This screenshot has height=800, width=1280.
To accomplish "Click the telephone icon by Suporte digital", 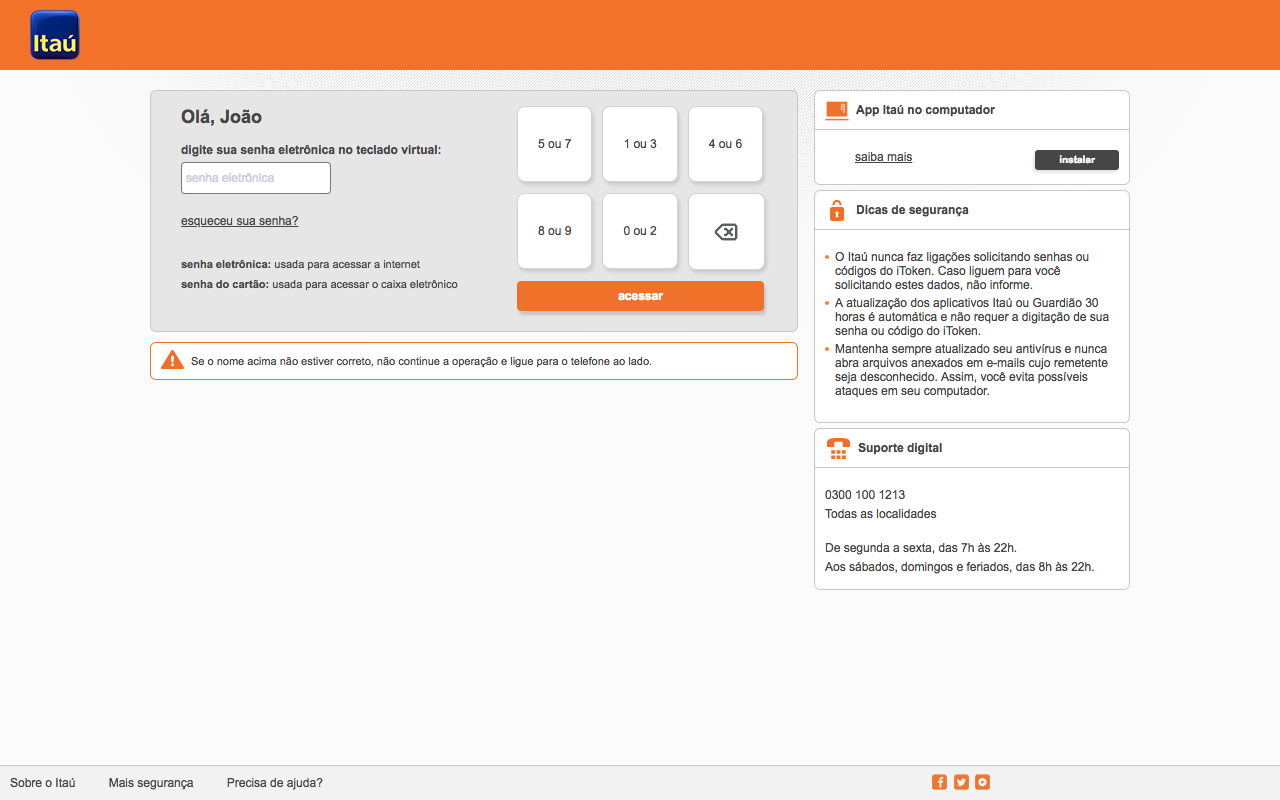I will click(x=838, y=449).
